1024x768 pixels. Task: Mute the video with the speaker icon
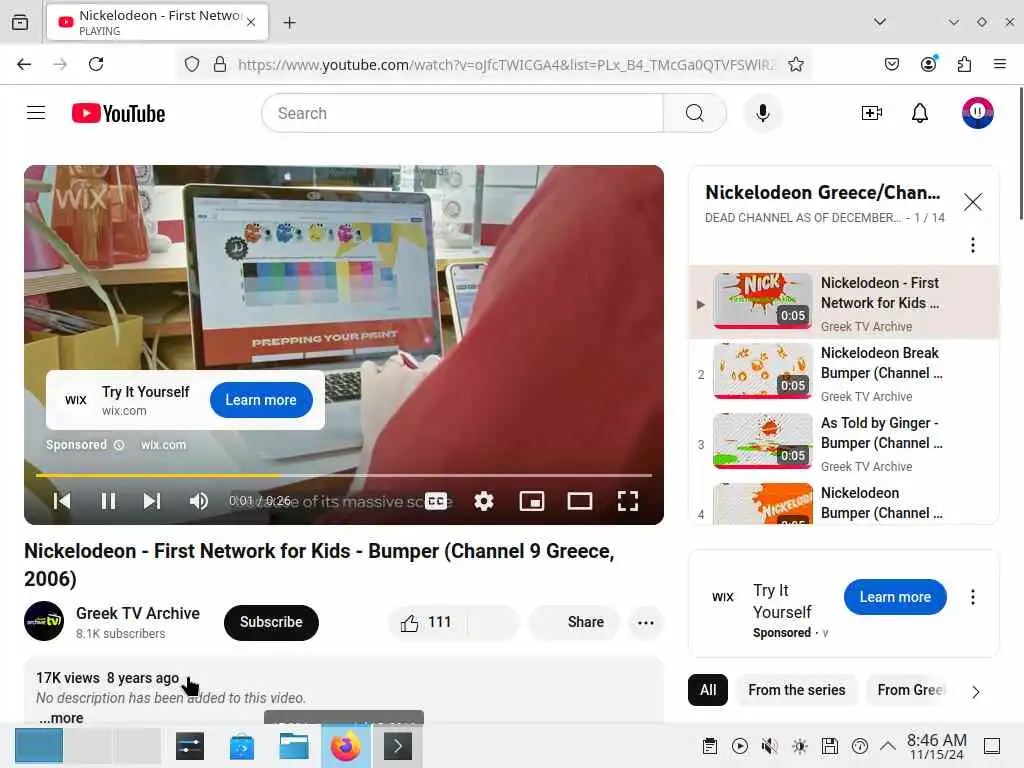tap(199, 501)
